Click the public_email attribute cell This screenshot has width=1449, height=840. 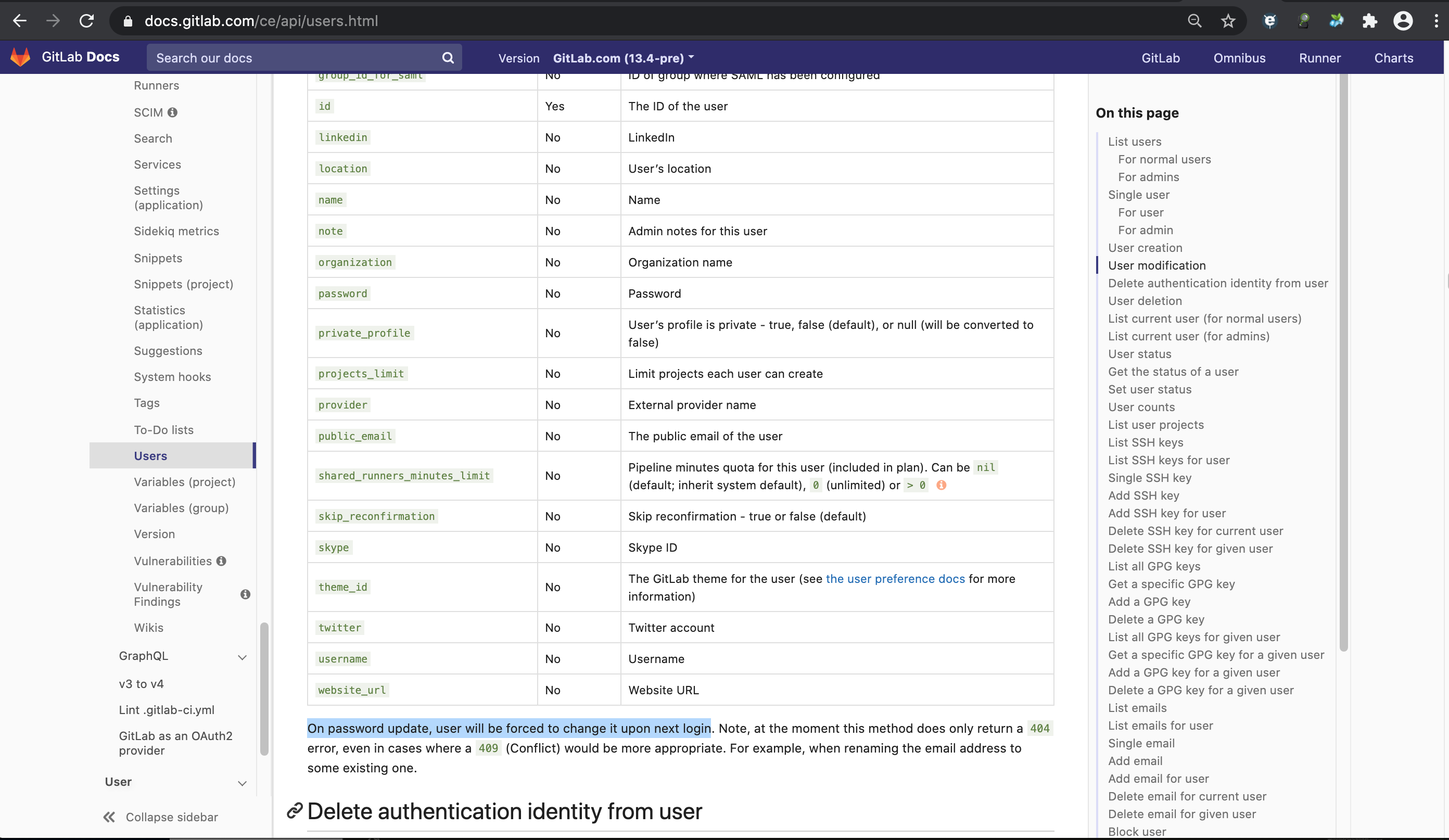[x=355, y=436]
